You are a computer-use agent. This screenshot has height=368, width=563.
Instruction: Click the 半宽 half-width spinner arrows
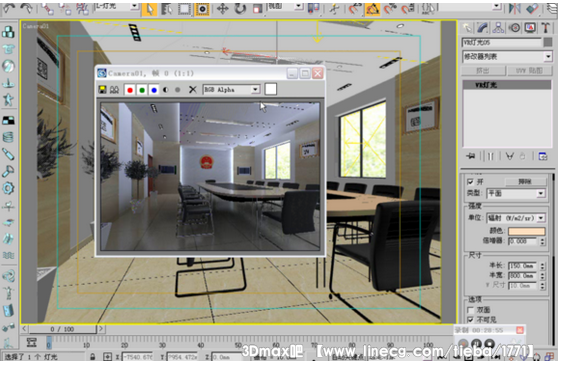tap(542, 276)
